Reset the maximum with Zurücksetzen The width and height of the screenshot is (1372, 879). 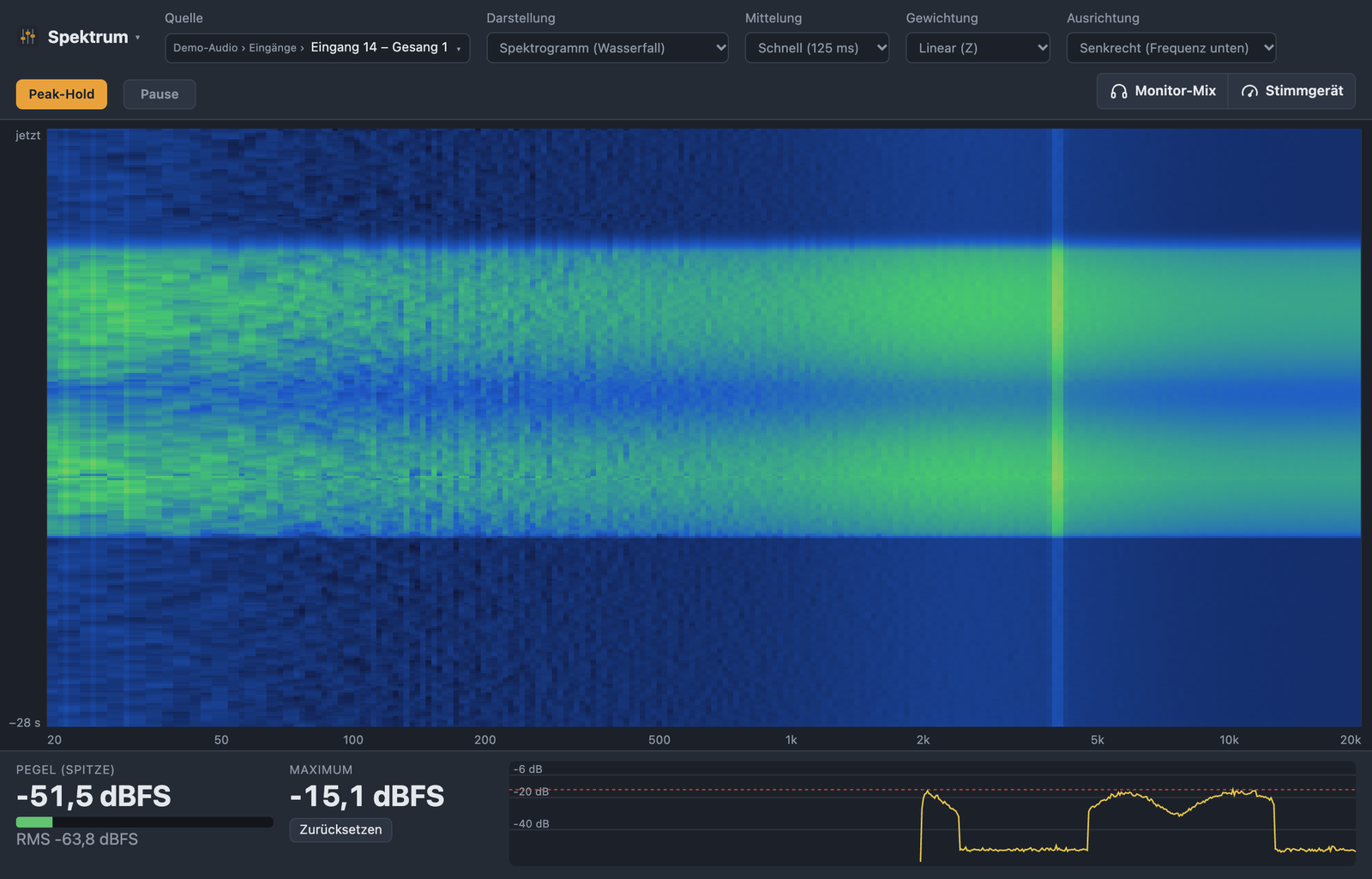[x=340, y=830]
